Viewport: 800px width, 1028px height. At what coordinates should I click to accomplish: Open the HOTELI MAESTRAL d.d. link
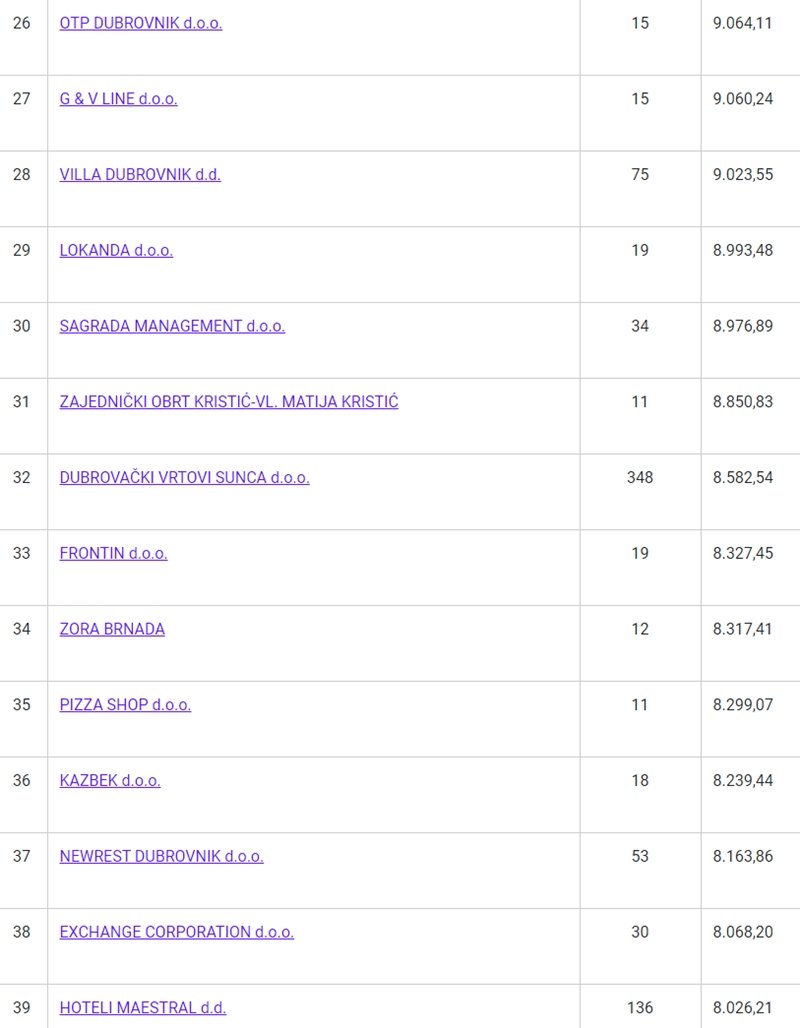(x=142, y=1008)
